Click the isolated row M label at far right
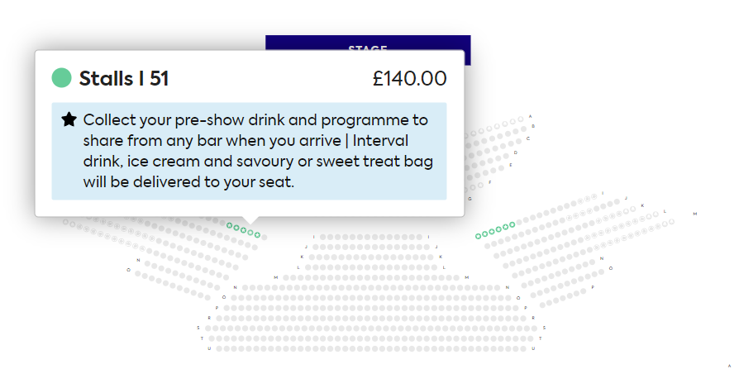Viewport: 734px width, 368px height. click(695, 213)
